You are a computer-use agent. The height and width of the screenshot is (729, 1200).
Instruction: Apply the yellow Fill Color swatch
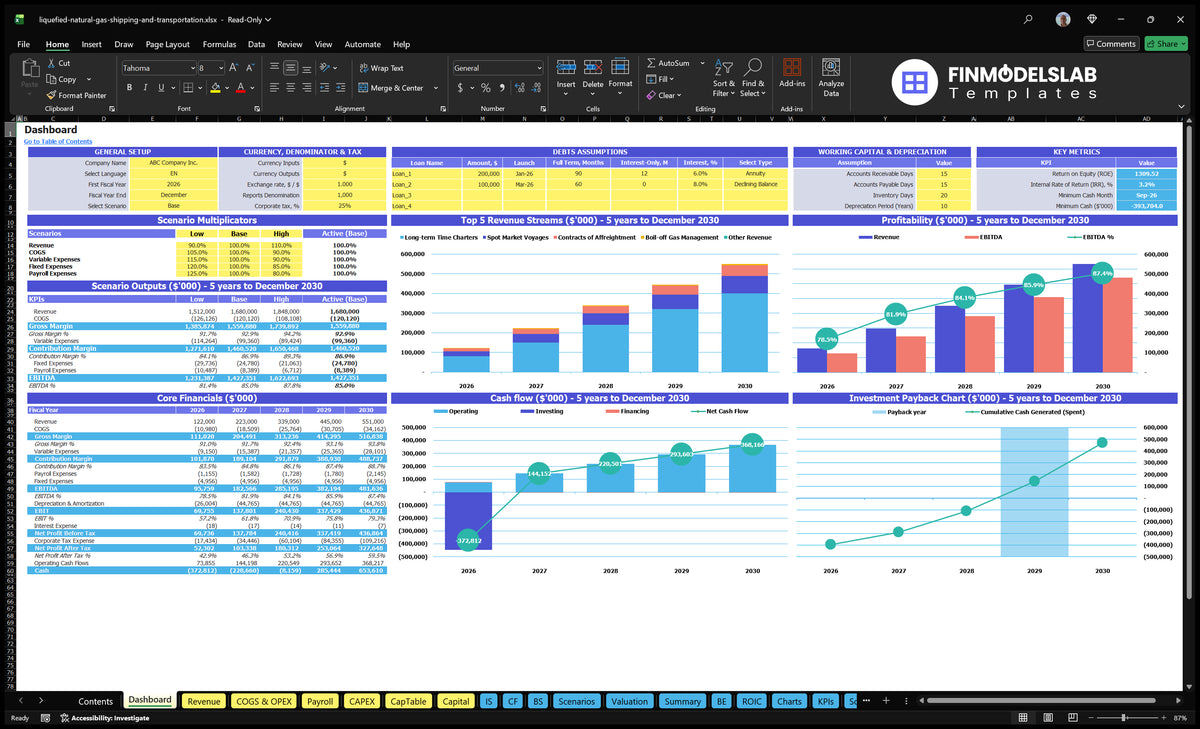(214, 88)
